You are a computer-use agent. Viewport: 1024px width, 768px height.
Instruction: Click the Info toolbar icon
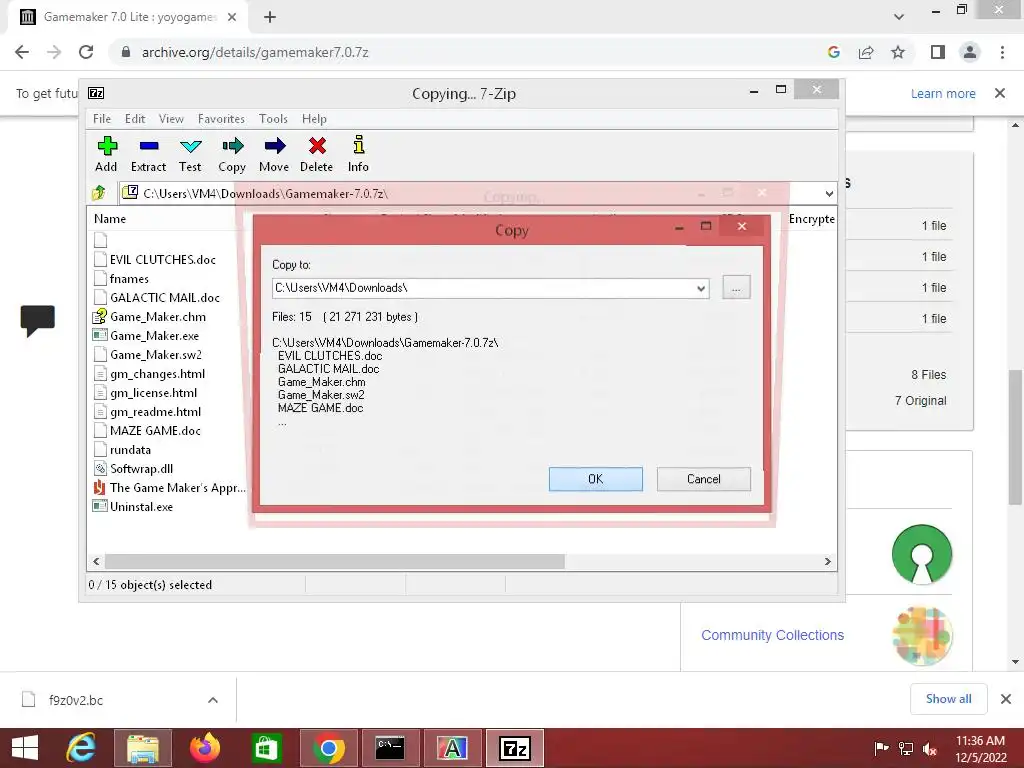coord(358,154)
